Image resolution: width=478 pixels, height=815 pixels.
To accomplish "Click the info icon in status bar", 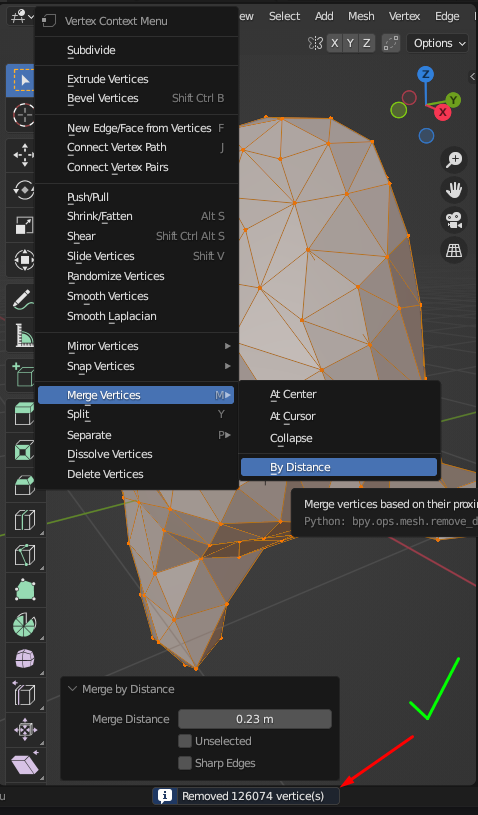I will [165, 796].
